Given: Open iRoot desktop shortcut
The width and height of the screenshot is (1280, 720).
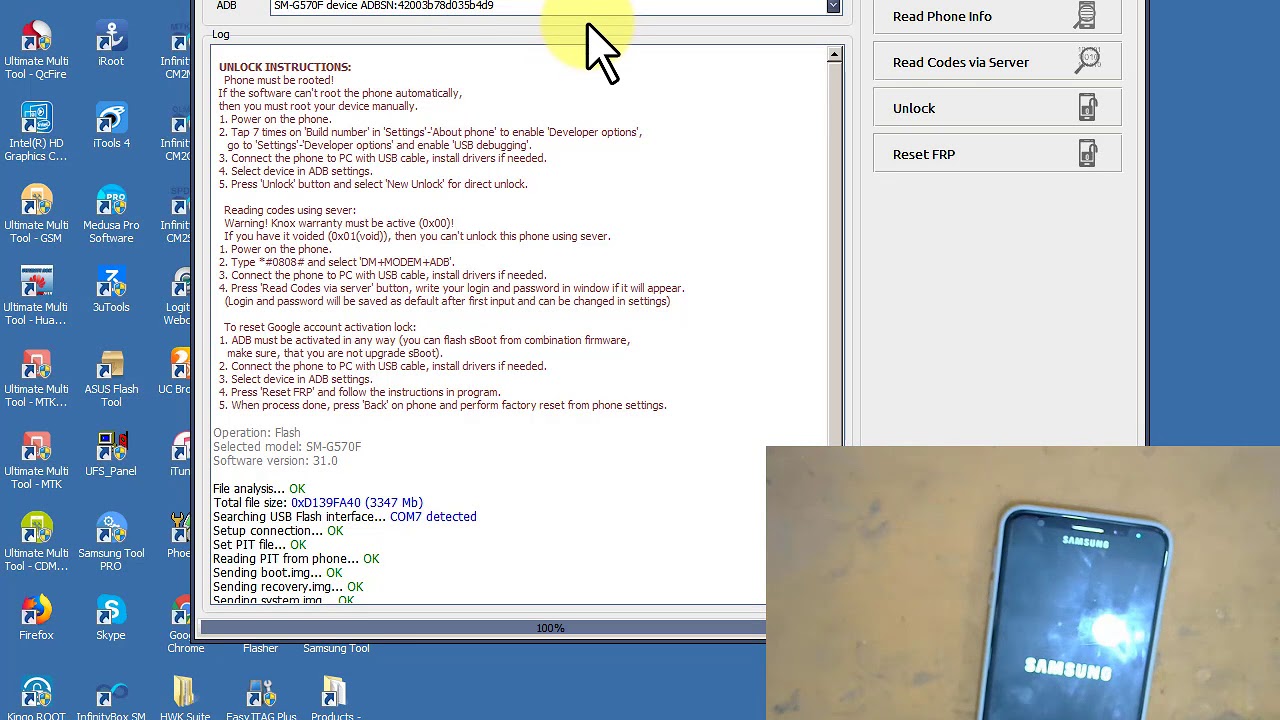Looking at the screenshot, I should 111,44.
